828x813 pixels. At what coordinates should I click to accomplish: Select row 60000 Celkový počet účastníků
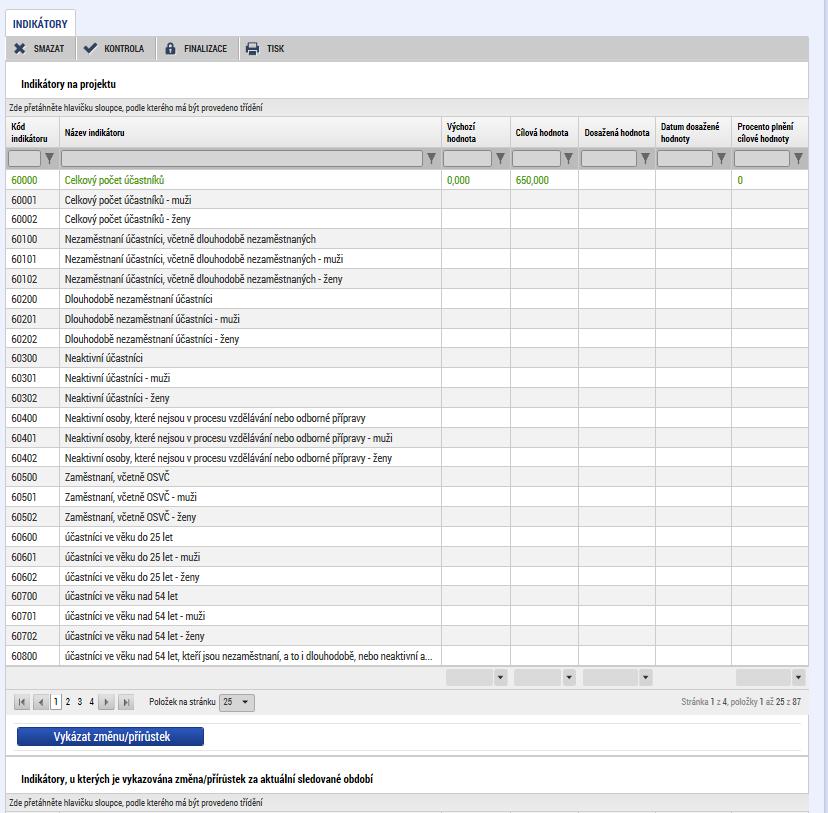coord(407,180)
